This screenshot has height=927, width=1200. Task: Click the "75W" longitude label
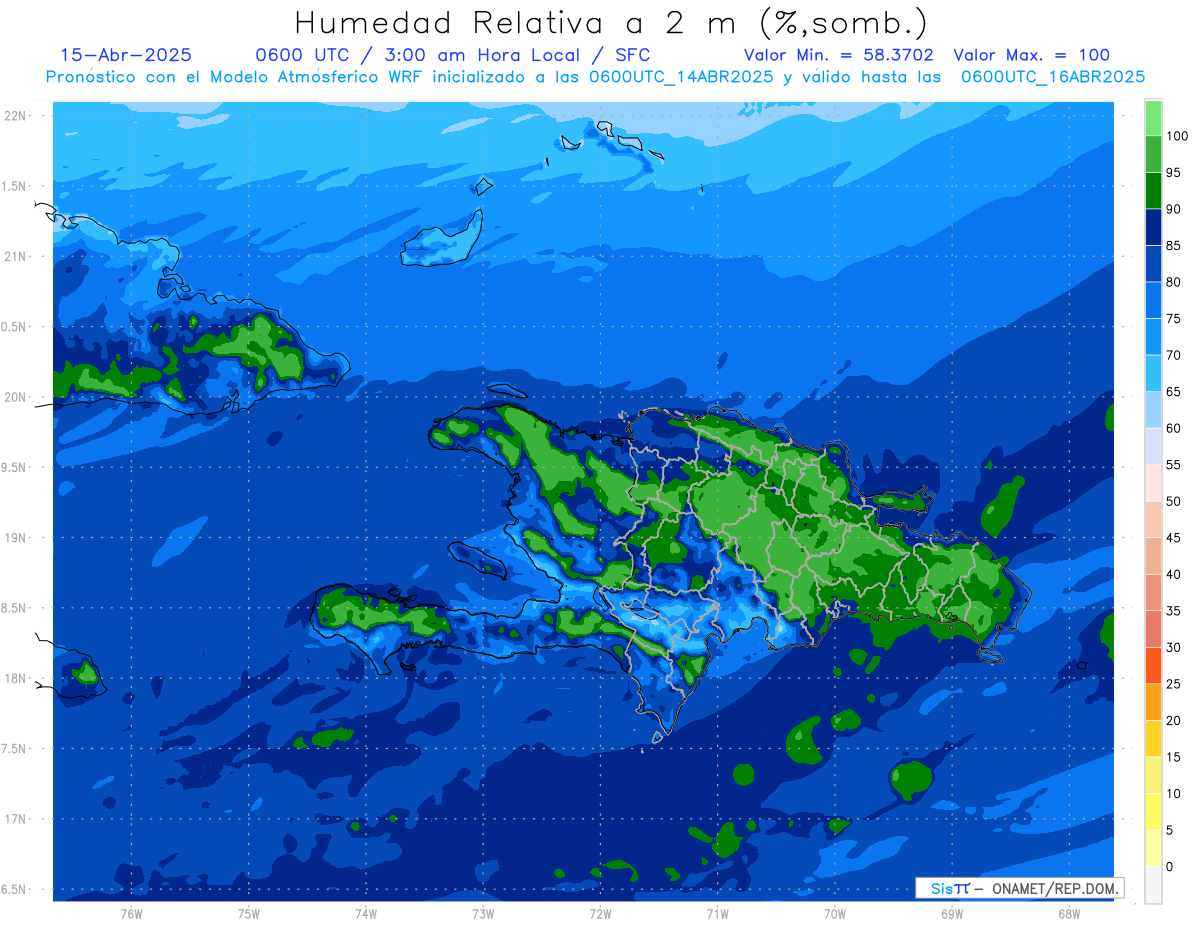(249, 914)
